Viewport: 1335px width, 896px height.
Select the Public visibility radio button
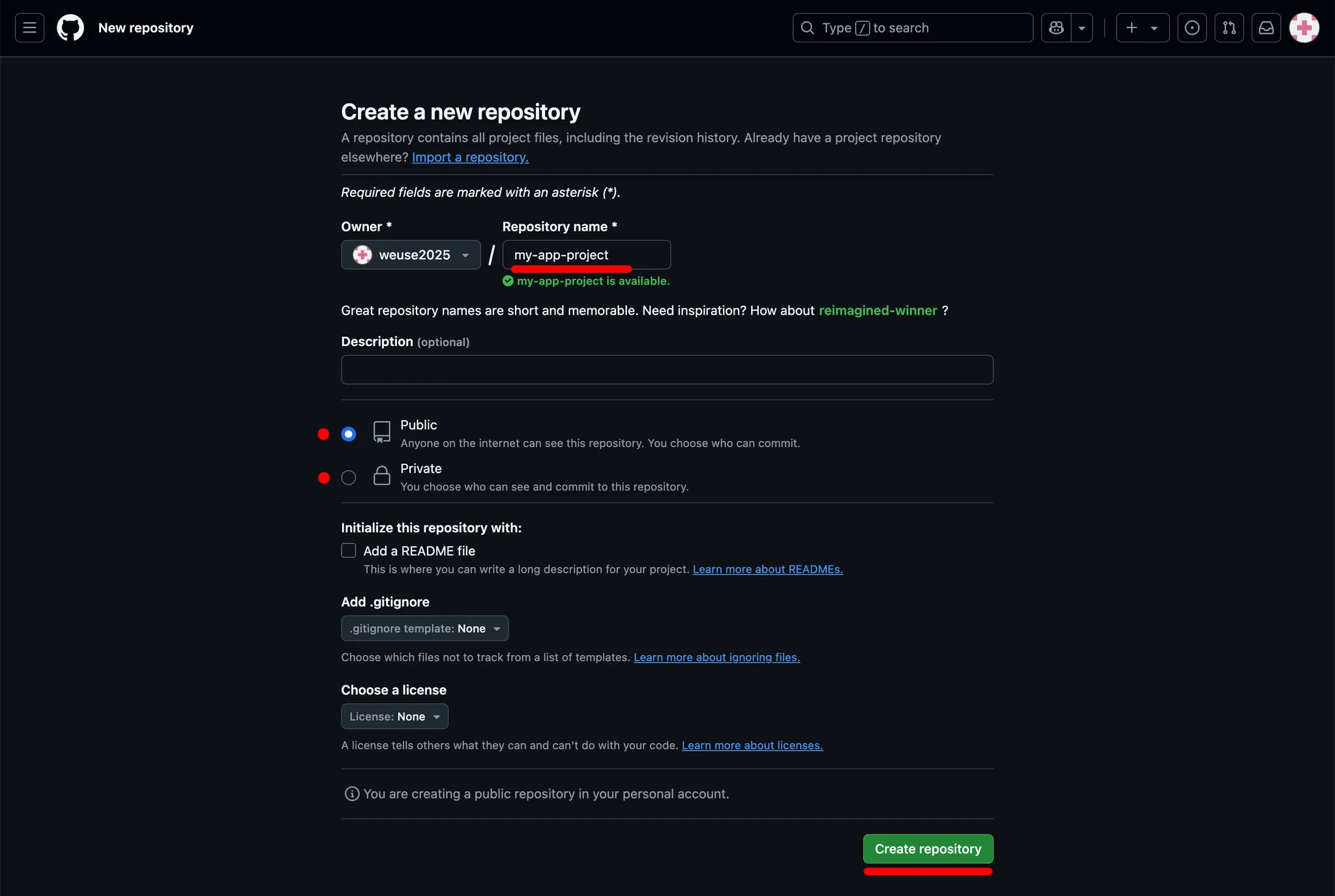pyautogui.click(x=349, y=434)
